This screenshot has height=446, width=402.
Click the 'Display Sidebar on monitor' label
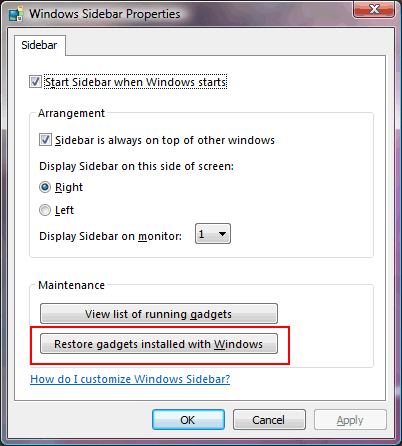pyautogui.click(x=110, y=236)
